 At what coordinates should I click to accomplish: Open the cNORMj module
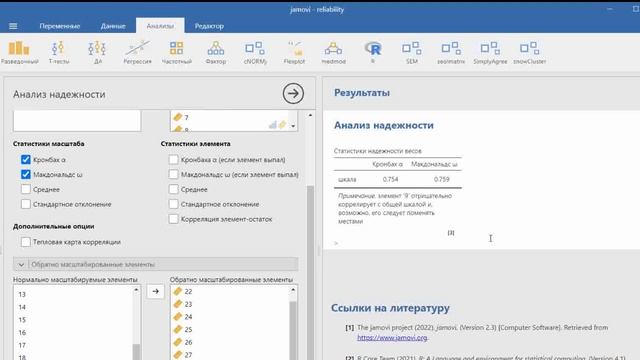click(255, 53)
